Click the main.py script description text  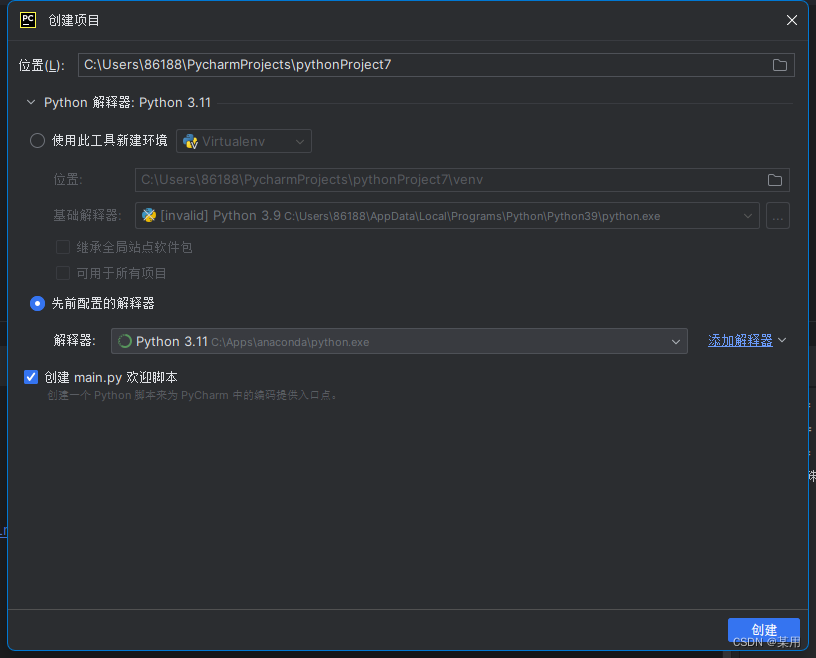point(194,396)
